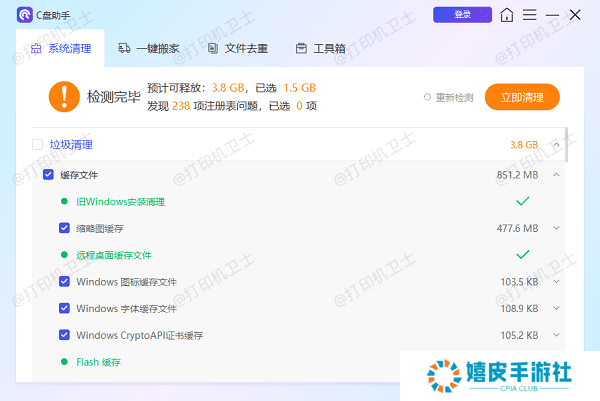Click green checkmark for 远程桌面缓存文件
The image size is (600, 401).
(523, 255)
